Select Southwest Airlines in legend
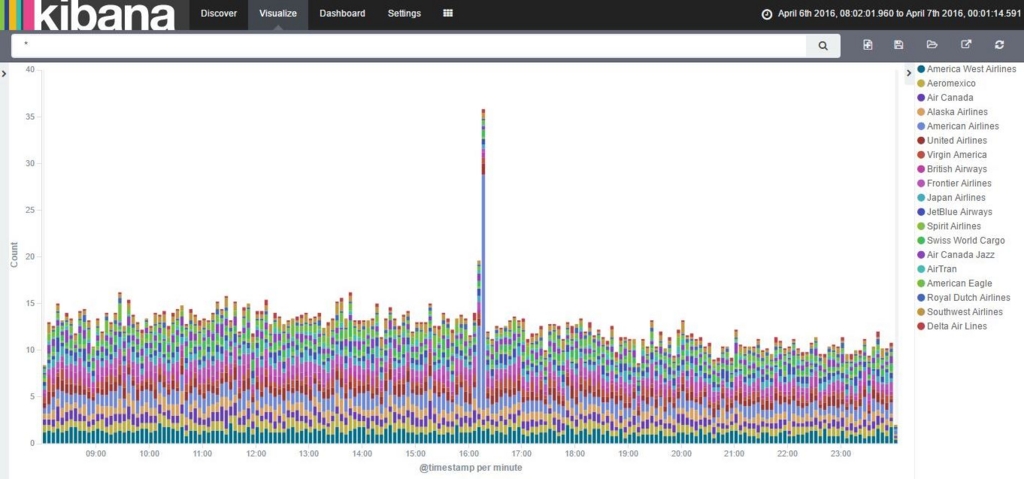This screenshot has height=479, width=1024. (963, 312)
